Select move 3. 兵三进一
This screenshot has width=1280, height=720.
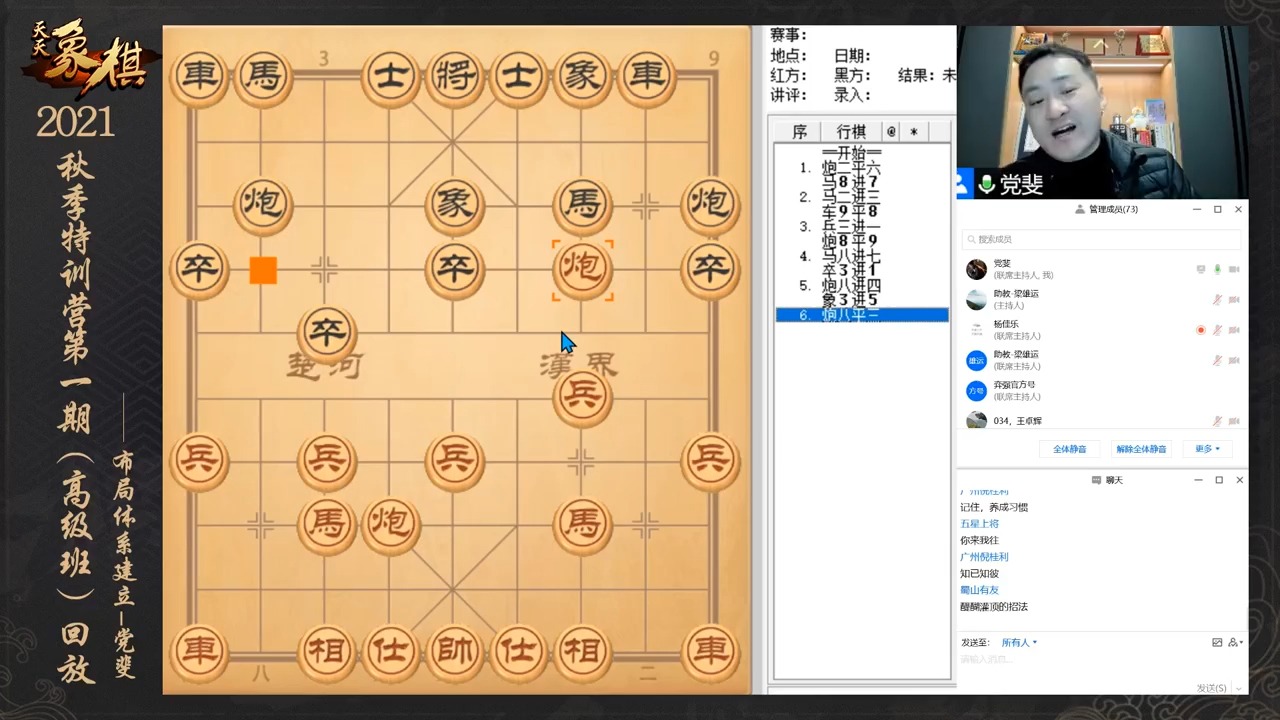(x=851, y=226)
